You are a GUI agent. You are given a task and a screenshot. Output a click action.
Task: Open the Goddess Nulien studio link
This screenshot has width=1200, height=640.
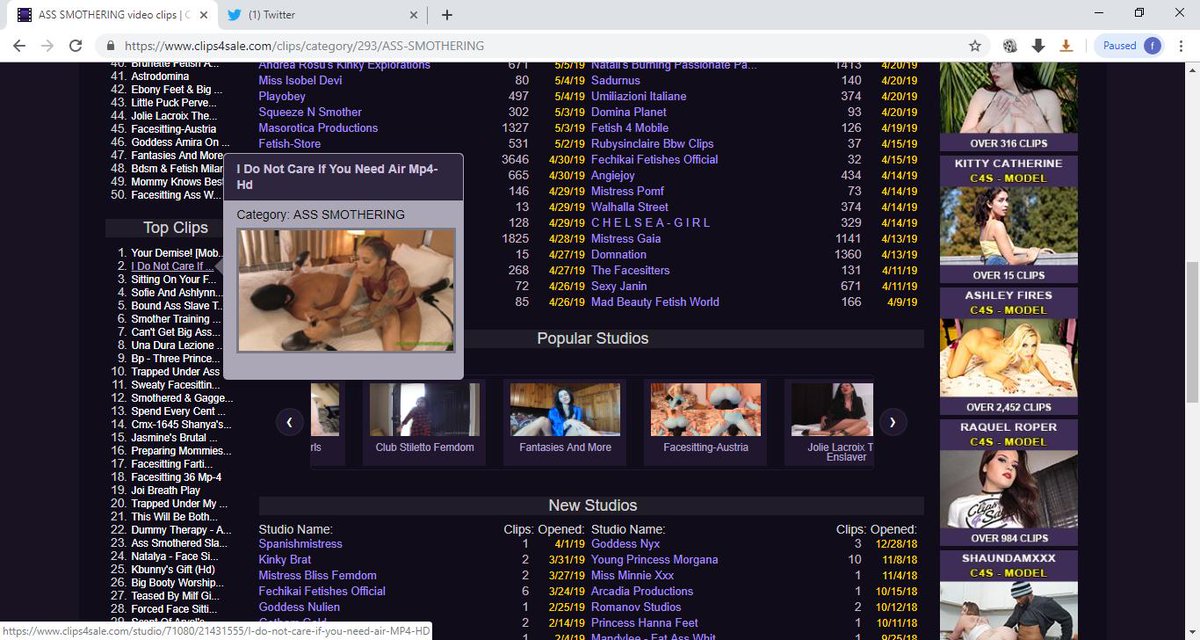coord(301,607)
